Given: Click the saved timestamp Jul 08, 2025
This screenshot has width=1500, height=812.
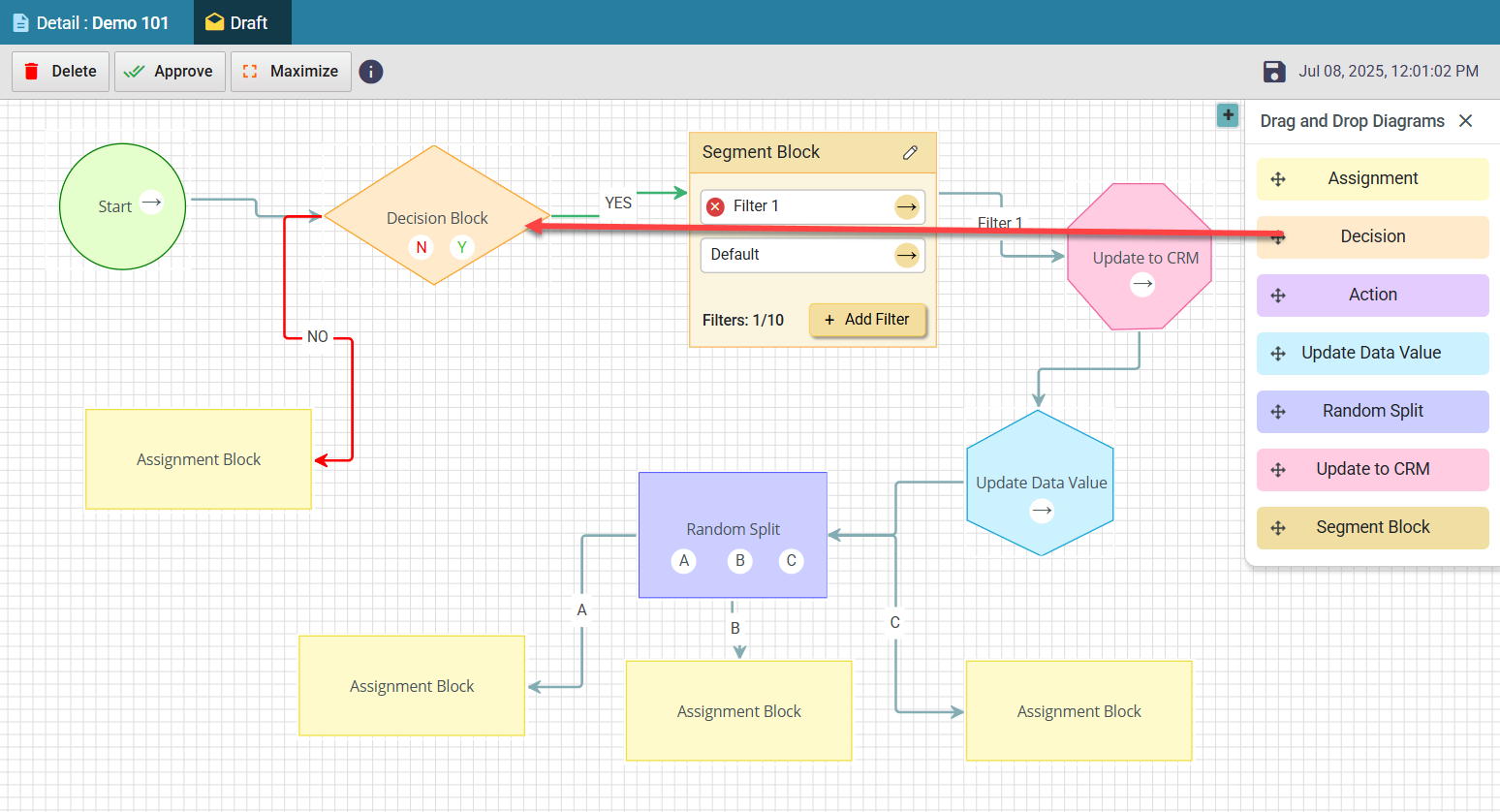Looking at the screenshot, I should coord(1389,72).
